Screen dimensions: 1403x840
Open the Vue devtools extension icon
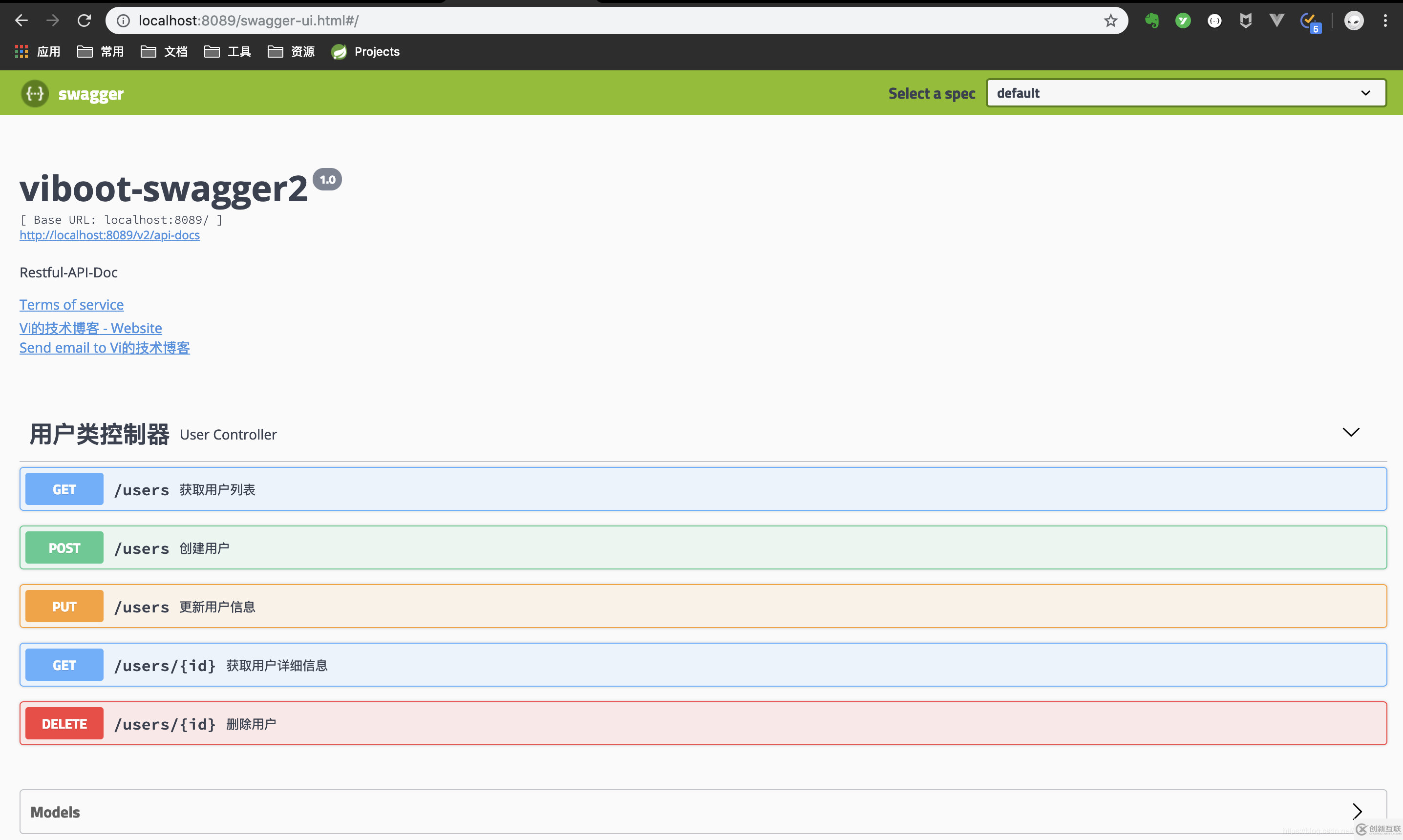coord(1276,21)
